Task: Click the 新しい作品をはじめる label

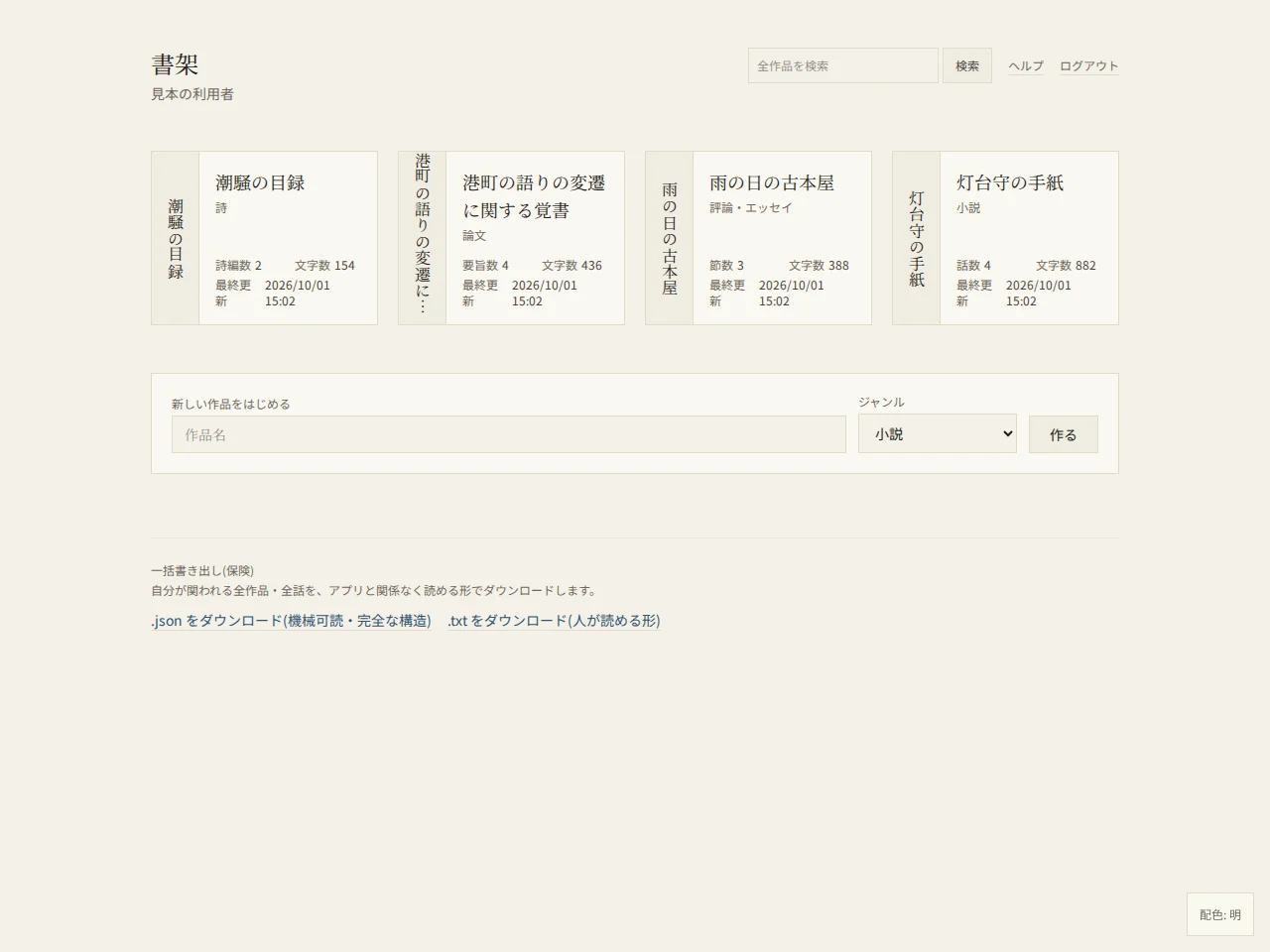Action: 231,405
